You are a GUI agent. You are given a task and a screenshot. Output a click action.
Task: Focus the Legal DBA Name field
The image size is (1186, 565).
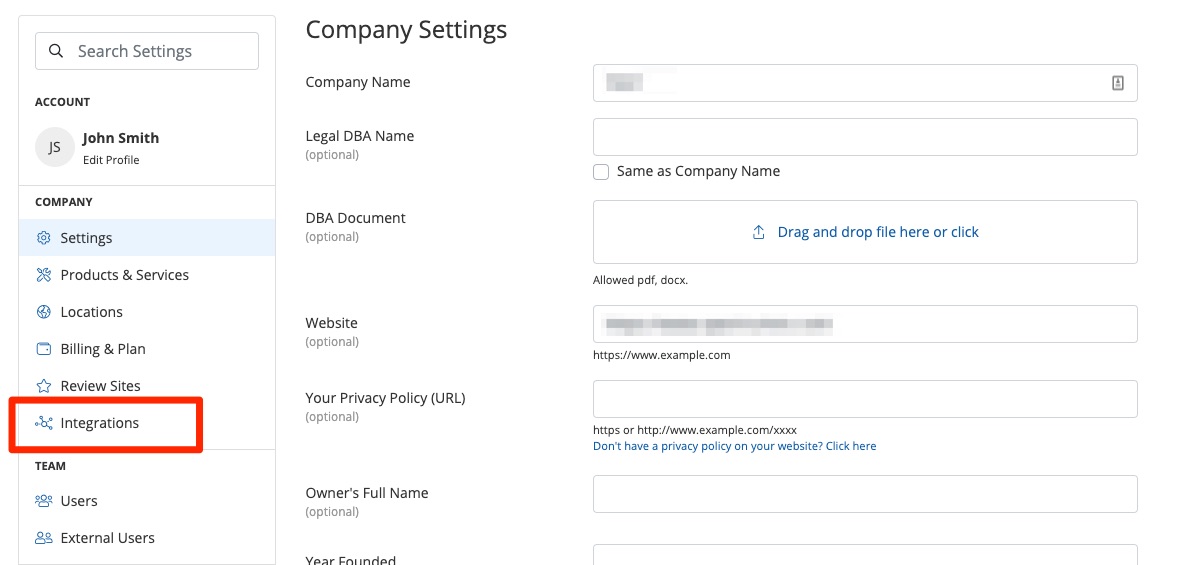point(865,137)
